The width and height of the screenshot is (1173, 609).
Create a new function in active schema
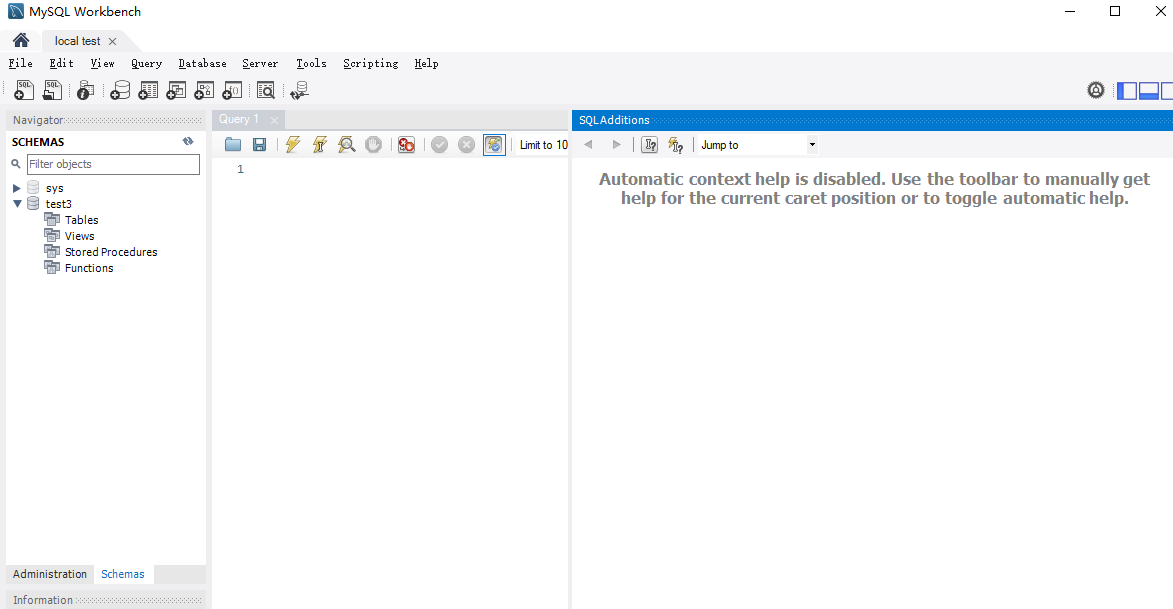233,91
